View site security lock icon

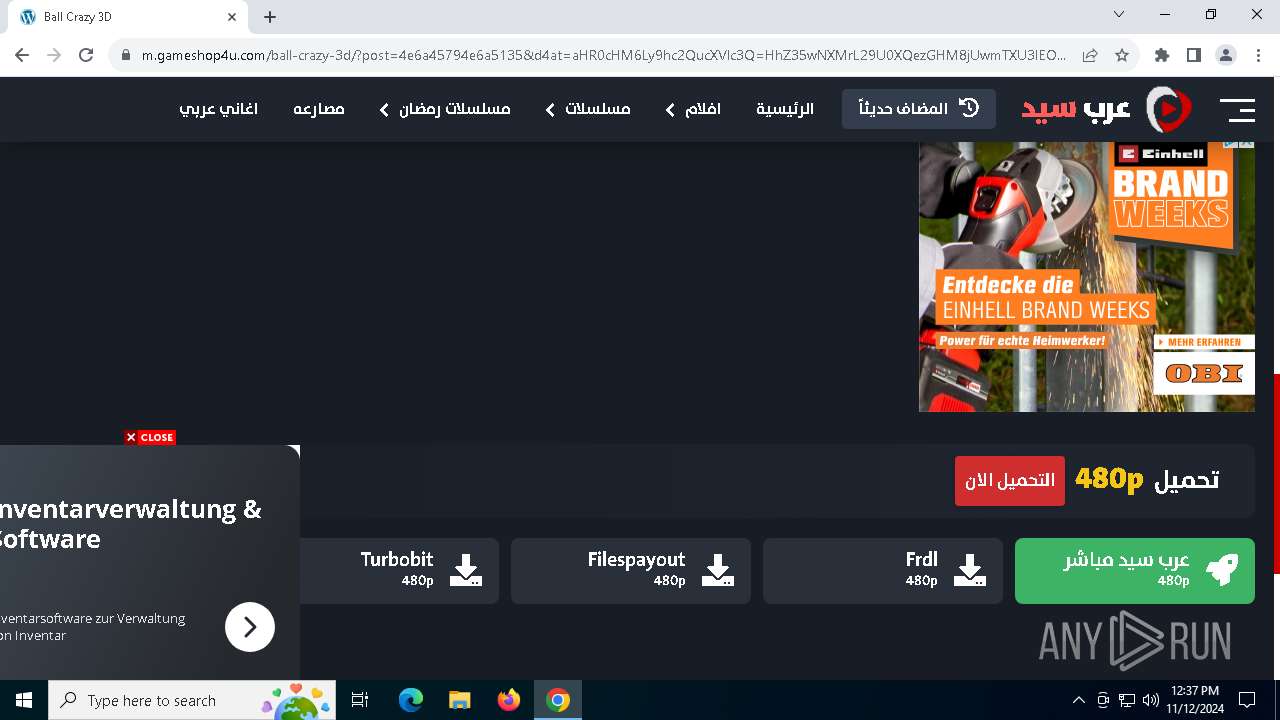125,56
